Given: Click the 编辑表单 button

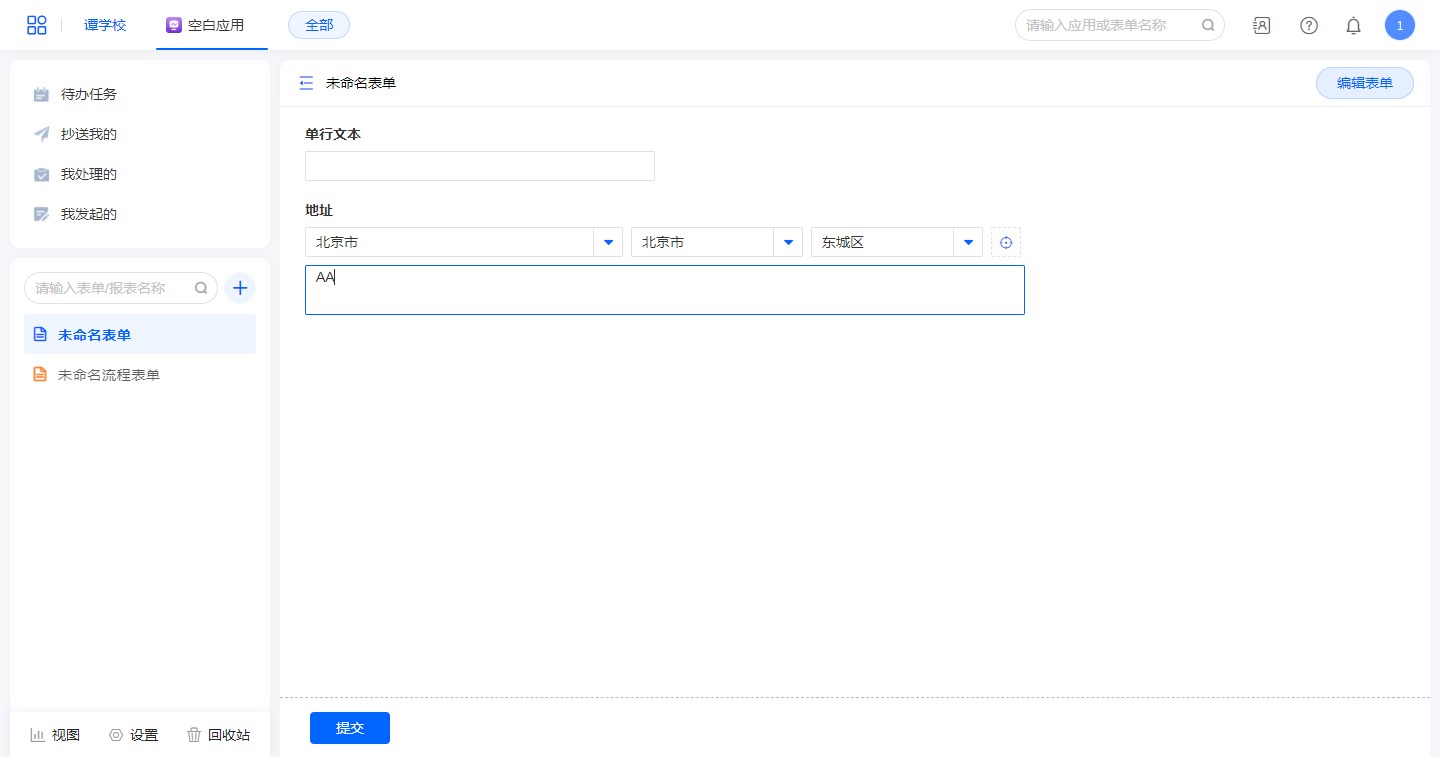Looking at the screenshot, I should click(x=1364, y=83).
